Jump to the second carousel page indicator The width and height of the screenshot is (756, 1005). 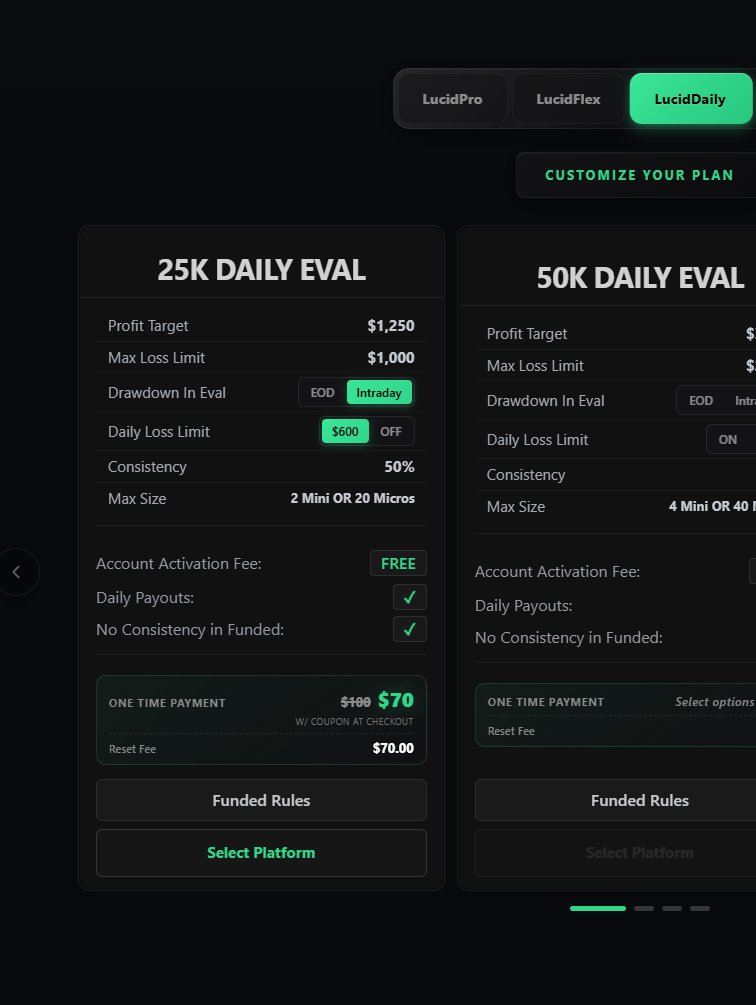[x=644, y=908]
